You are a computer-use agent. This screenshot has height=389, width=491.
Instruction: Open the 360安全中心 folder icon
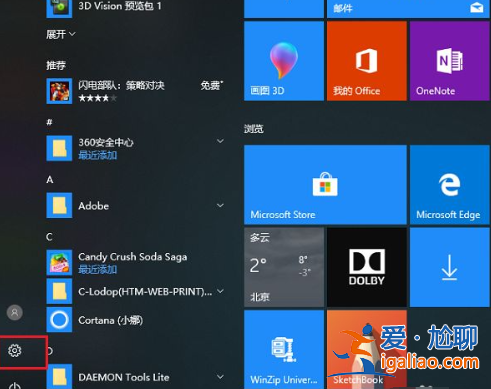click(x=59, y=148)
